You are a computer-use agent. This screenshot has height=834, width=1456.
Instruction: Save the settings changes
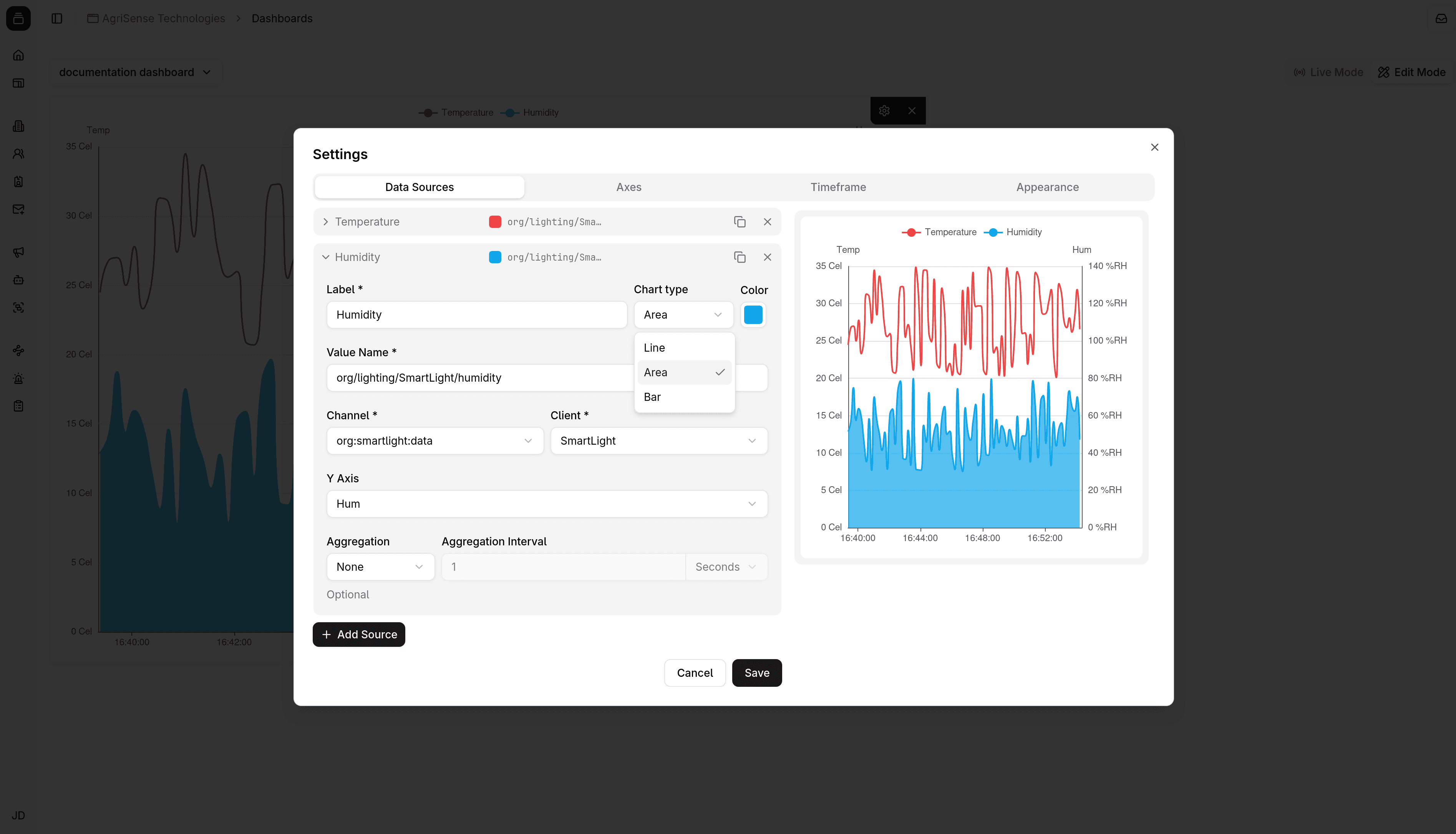[757, 673]
